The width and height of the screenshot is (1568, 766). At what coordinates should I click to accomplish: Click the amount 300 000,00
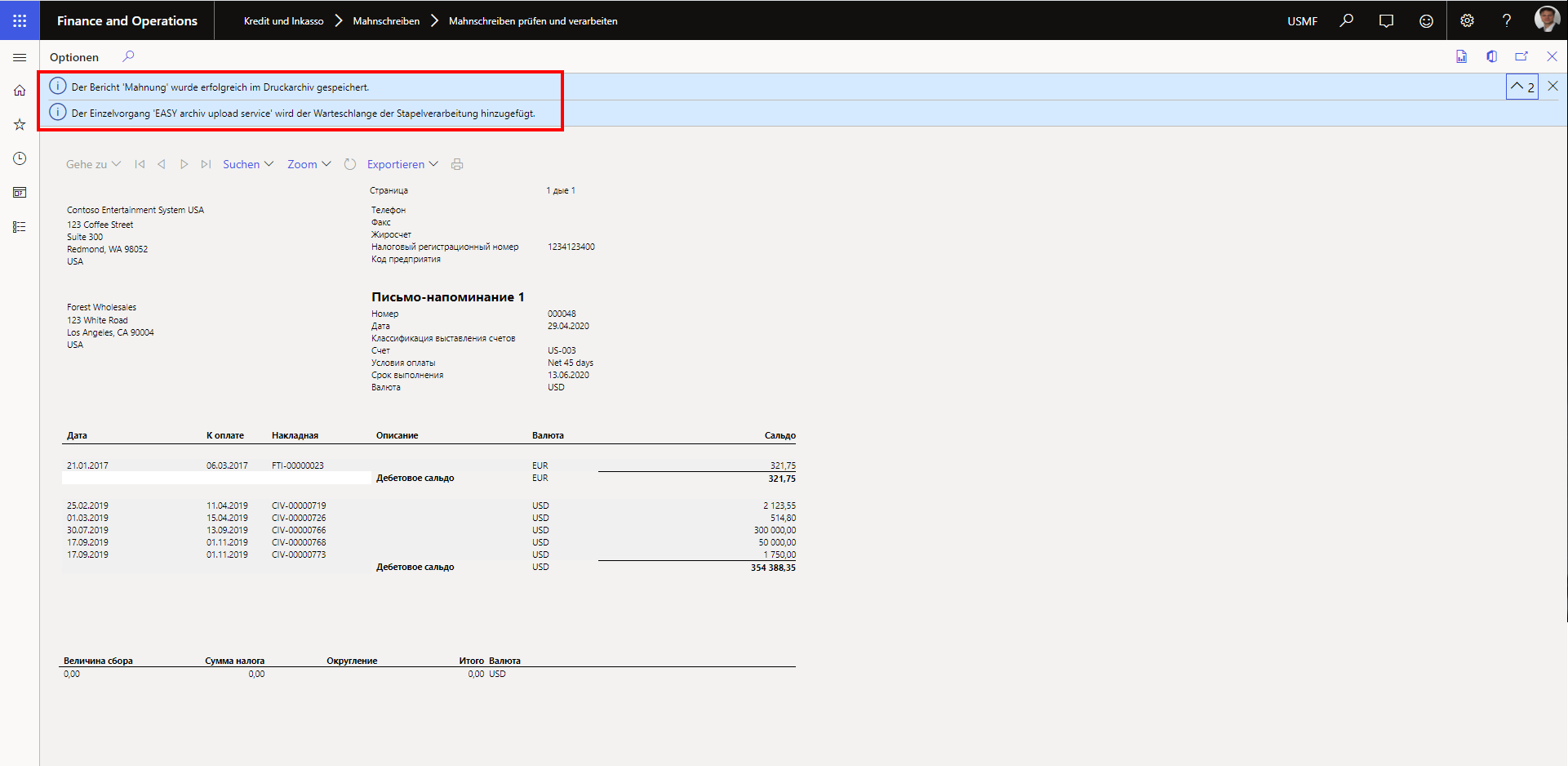pos(775,530)
